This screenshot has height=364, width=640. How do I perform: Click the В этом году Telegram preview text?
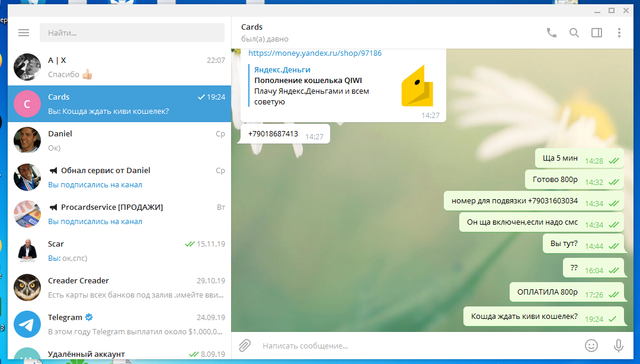click(x=135, y=332)
